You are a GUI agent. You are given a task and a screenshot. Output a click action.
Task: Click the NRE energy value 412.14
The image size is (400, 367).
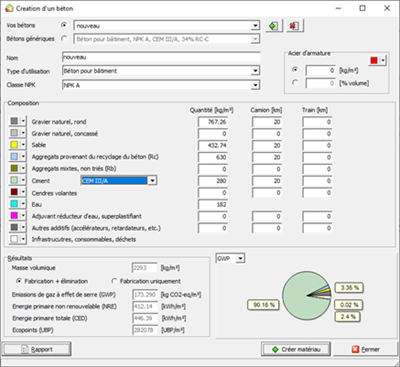[x=145, y=307]
